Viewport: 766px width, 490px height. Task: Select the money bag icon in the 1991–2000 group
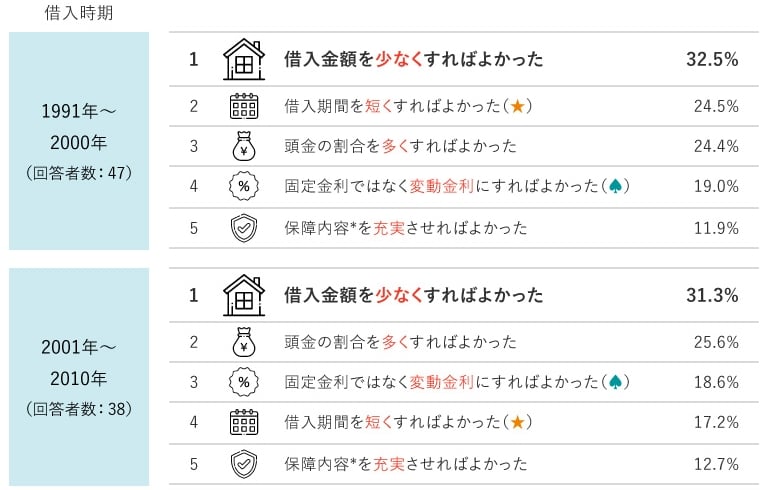(243, 146)
